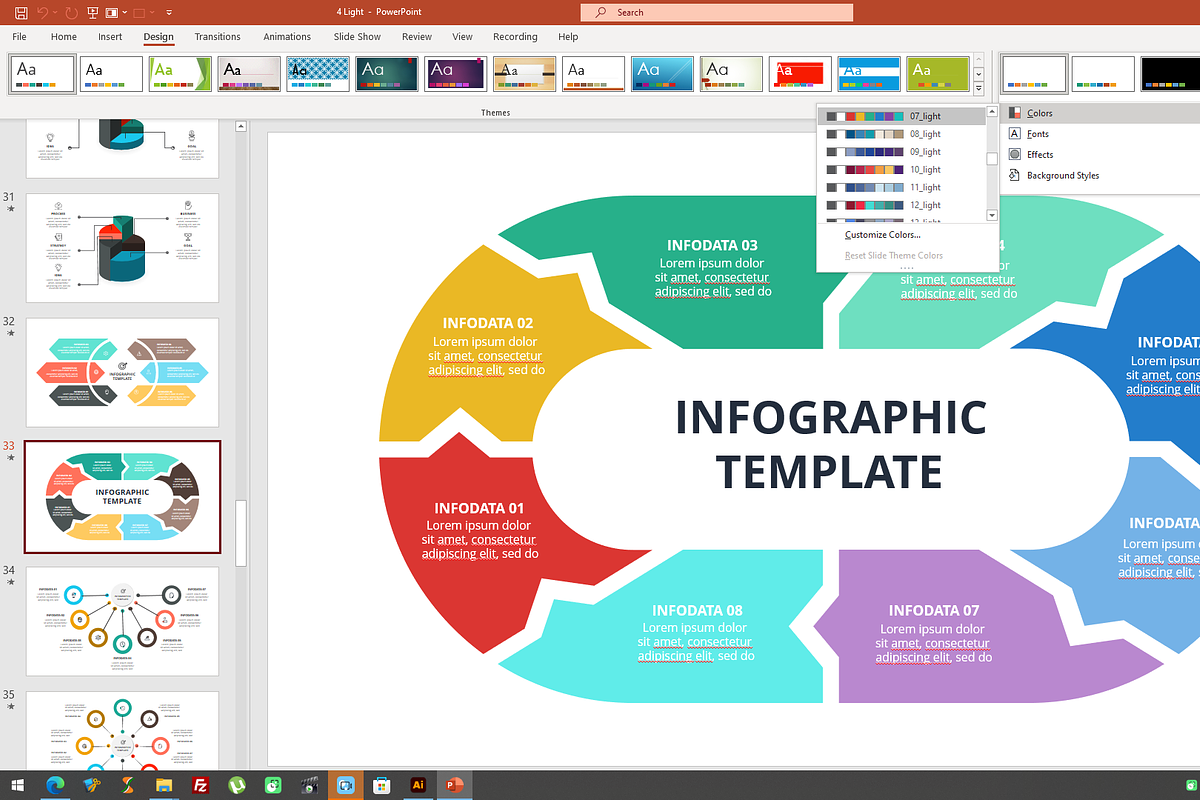This screenshot has height=800, width=1200.
Task: Open the File tab
Action: 19,37
